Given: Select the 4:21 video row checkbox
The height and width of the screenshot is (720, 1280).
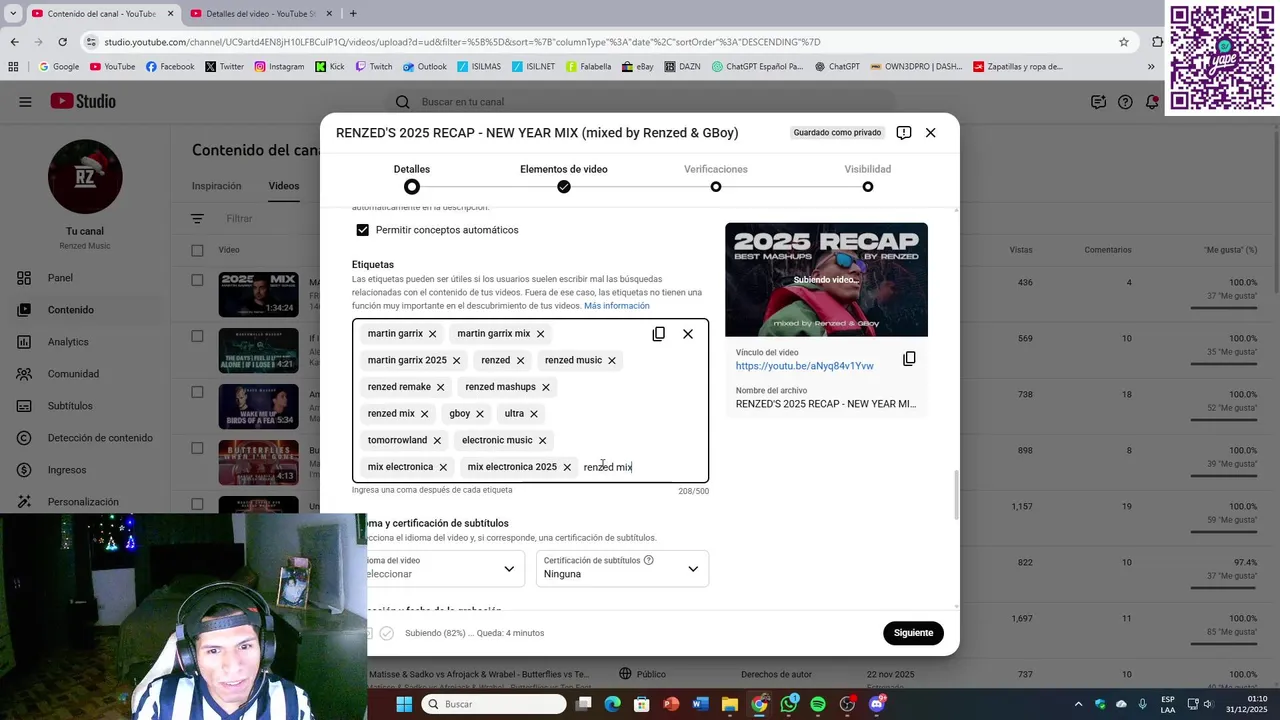Looking at the screenshot, I should tap(197, 336).
